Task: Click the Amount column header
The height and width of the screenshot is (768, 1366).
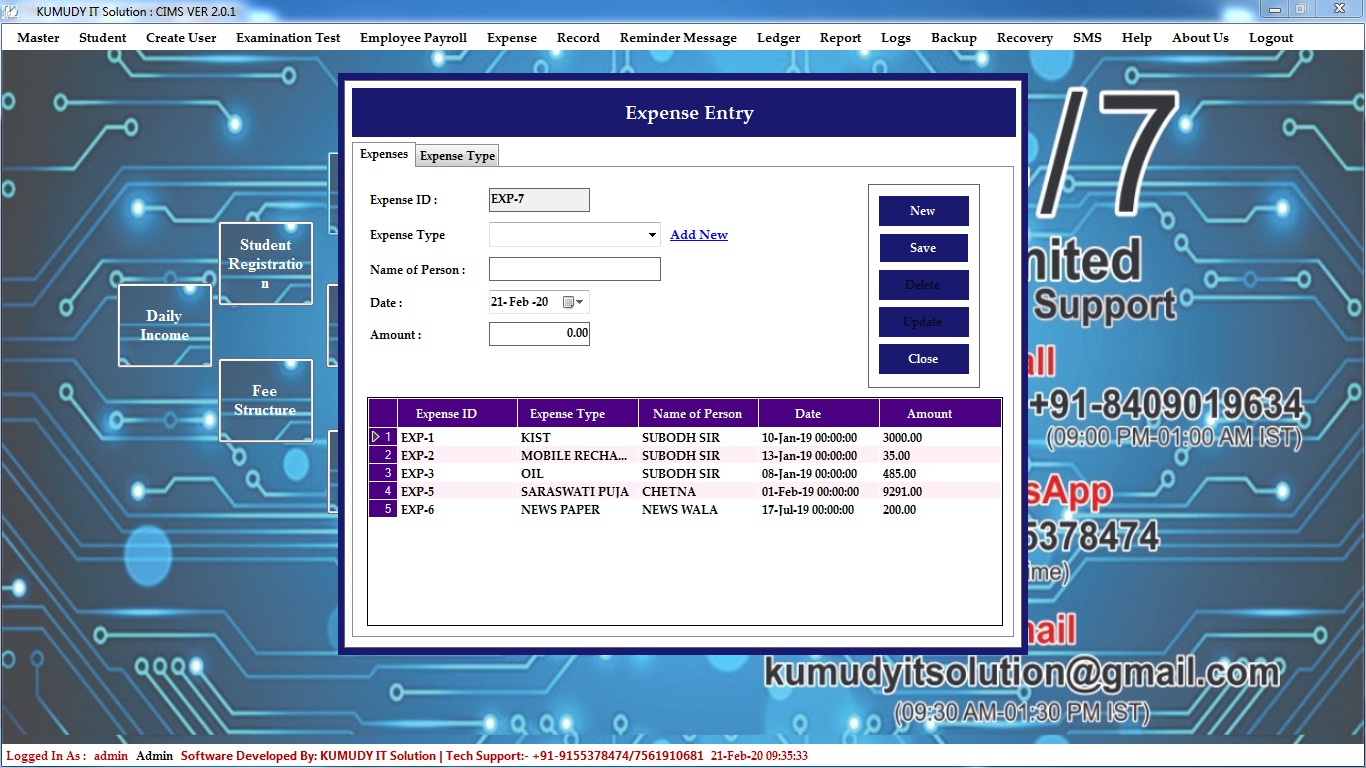Action: coord(929,414)
